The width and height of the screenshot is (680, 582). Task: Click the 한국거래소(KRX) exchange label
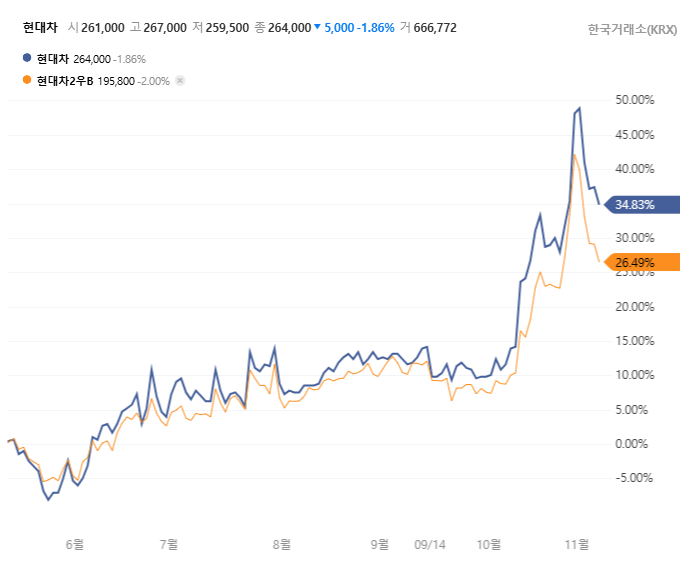[632, 29]
